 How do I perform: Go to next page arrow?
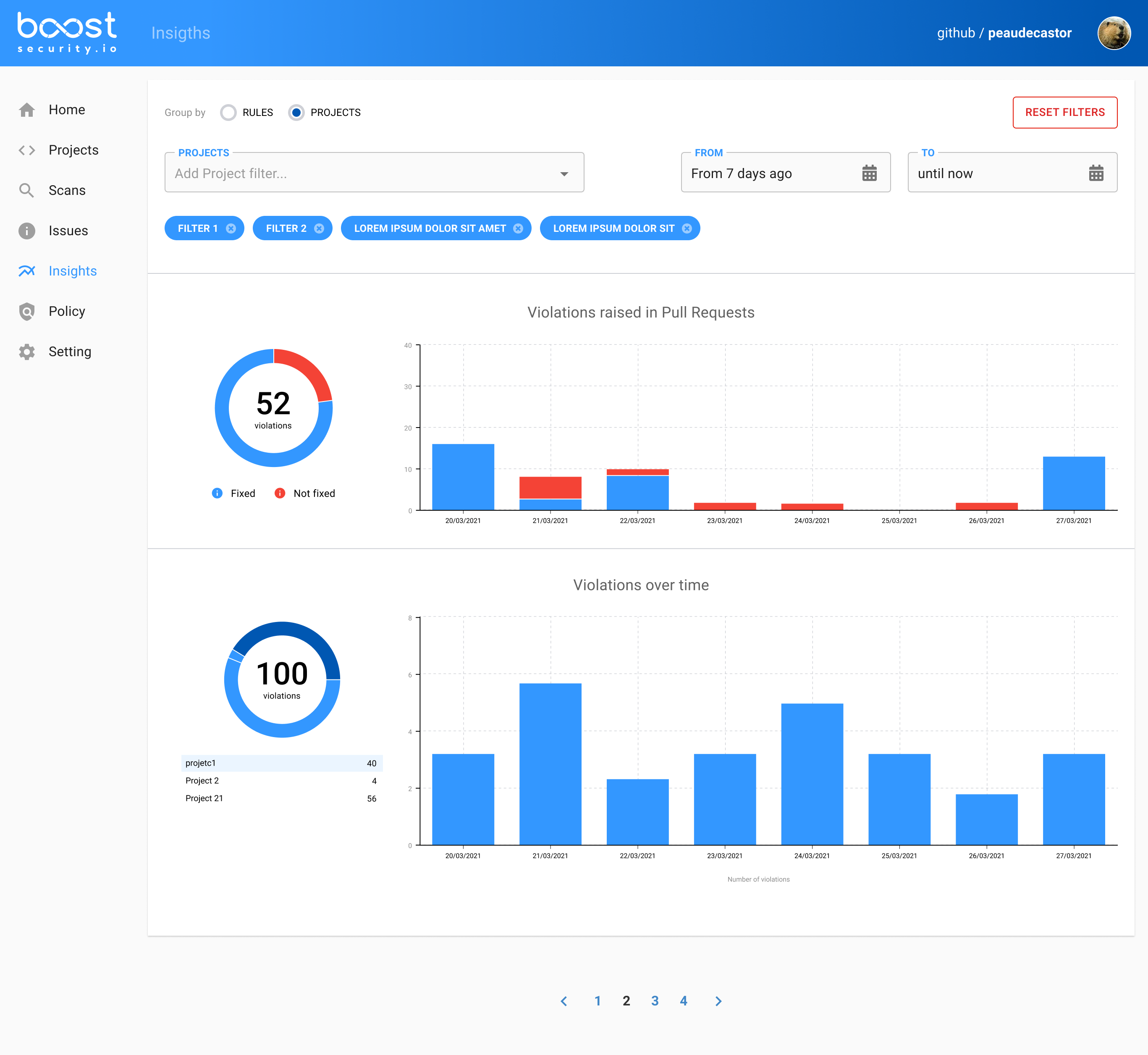[x=718, y=1001]
